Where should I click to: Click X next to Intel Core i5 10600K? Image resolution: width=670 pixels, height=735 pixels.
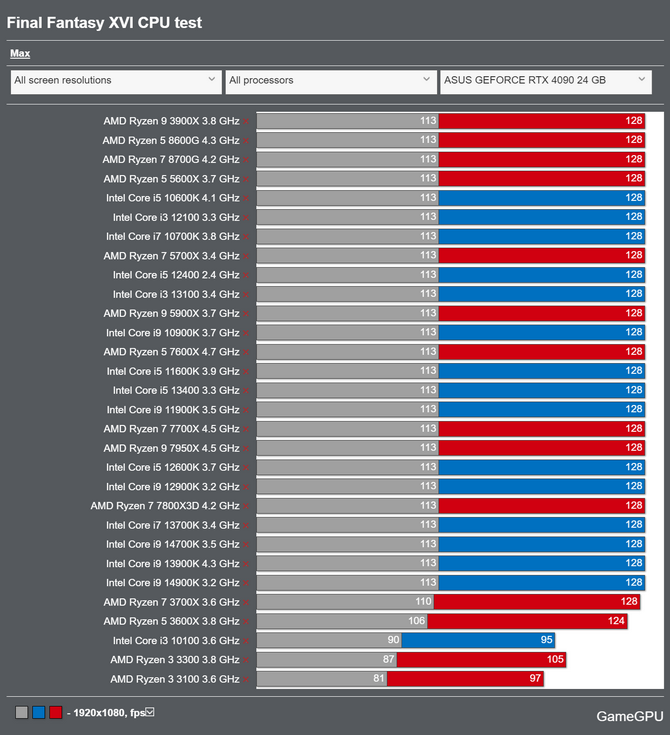246,198
